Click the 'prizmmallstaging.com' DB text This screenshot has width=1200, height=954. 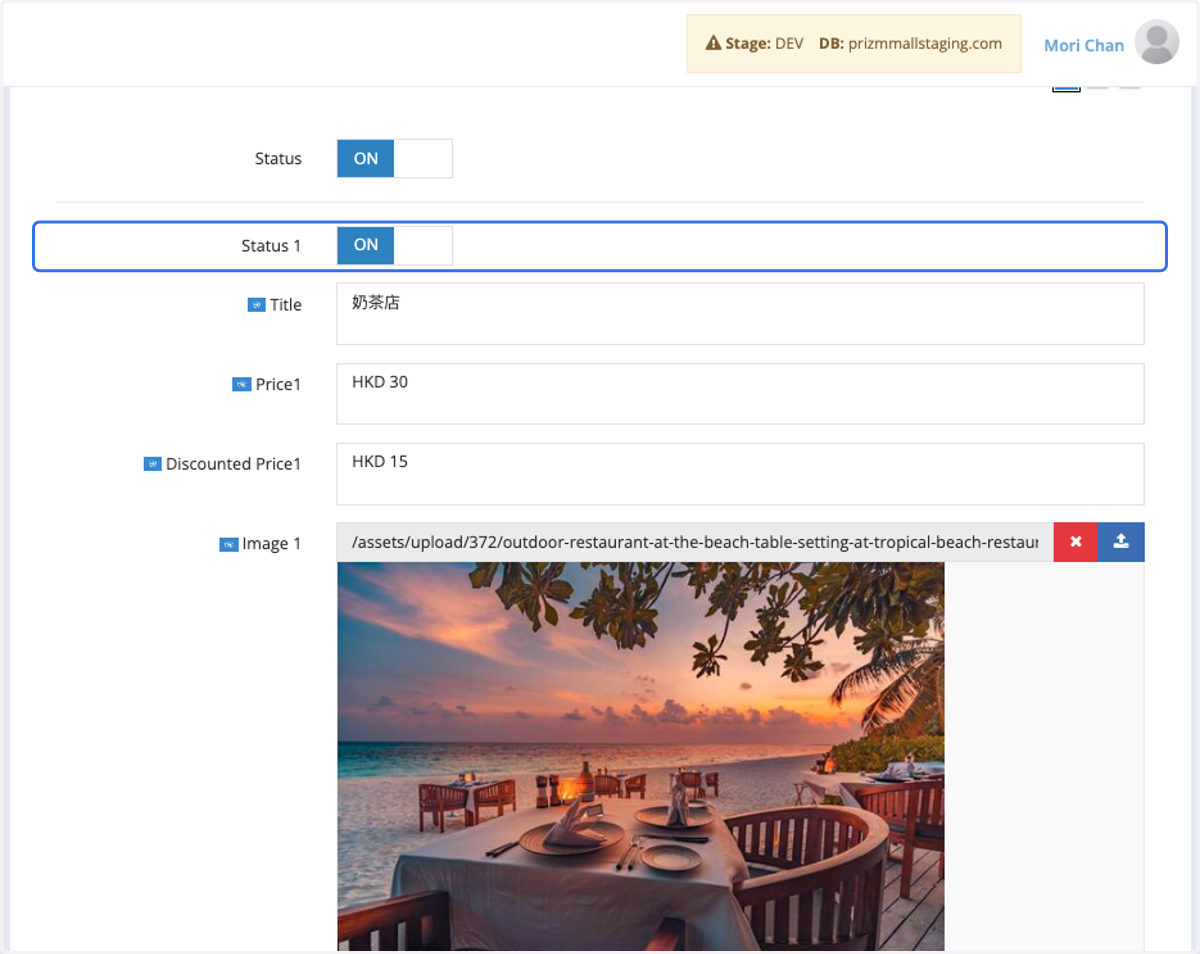925,44
